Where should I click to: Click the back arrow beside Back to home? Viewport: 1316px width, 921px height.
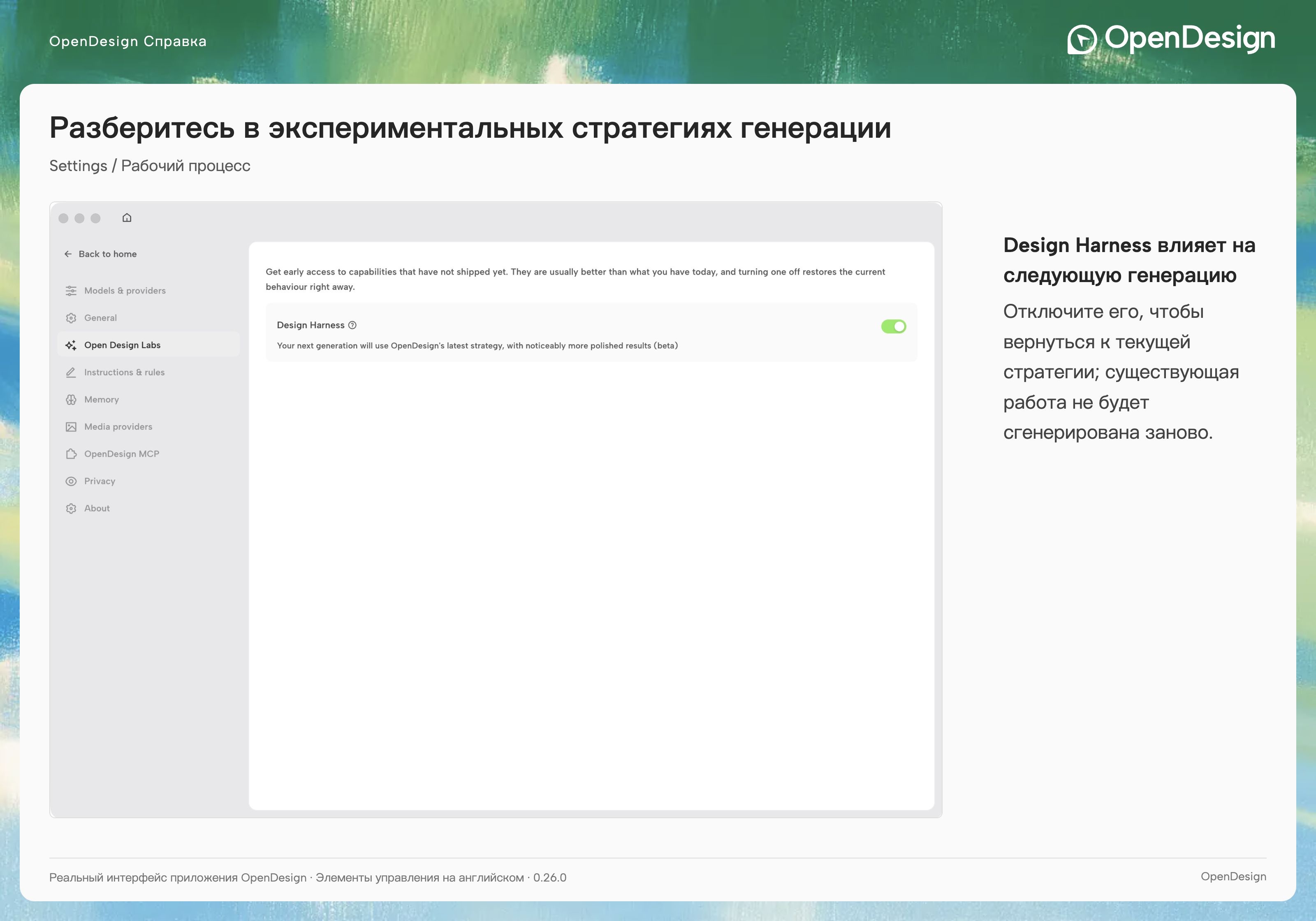68,254
